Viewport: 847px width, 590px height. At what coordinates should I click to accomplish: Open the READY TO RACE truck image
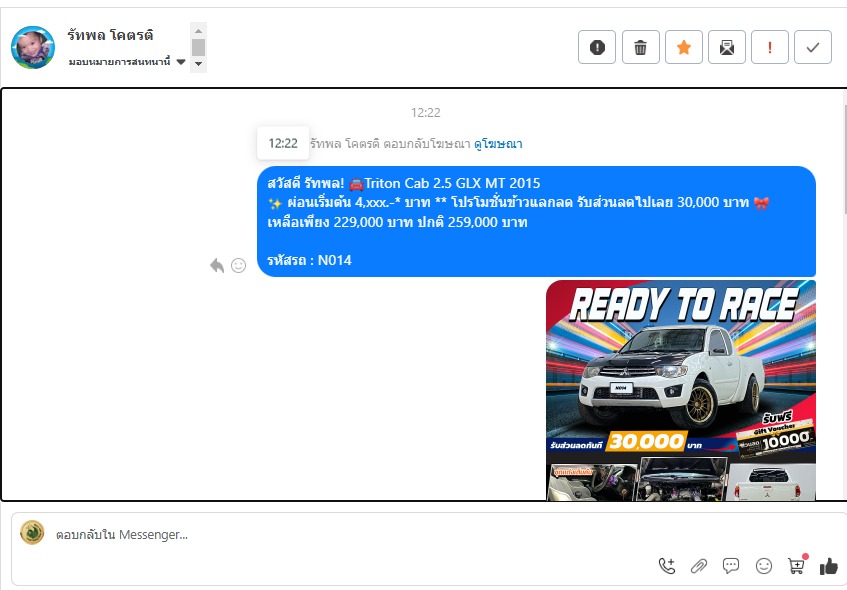[681, 390]
